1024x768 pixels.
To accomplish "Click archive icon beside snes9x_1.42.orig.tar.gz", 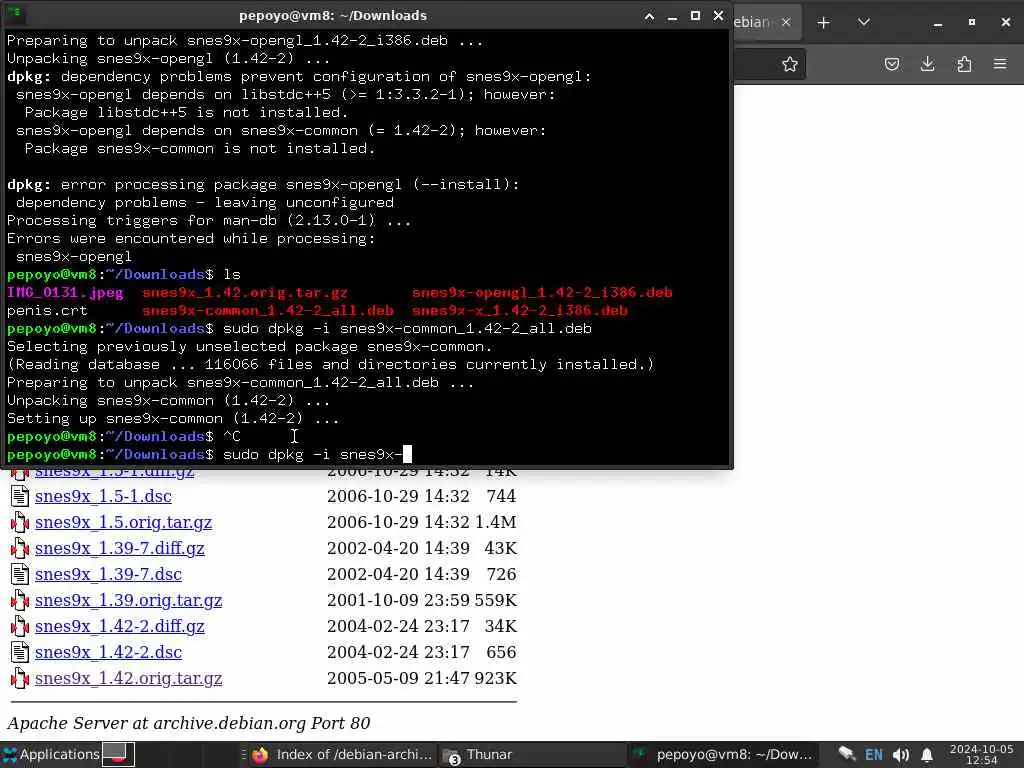I will pyautogui.click(x=20, y=679).
